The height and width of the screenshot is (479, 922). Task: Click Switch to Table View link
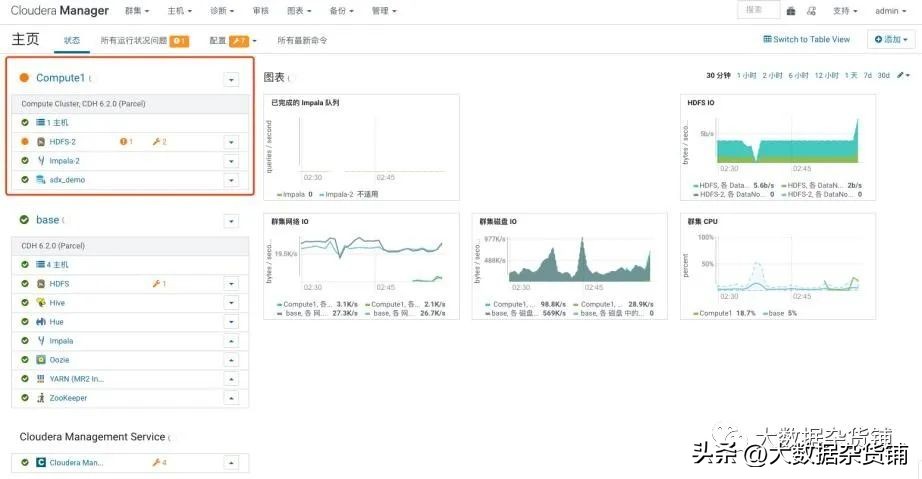pos(807,39)
